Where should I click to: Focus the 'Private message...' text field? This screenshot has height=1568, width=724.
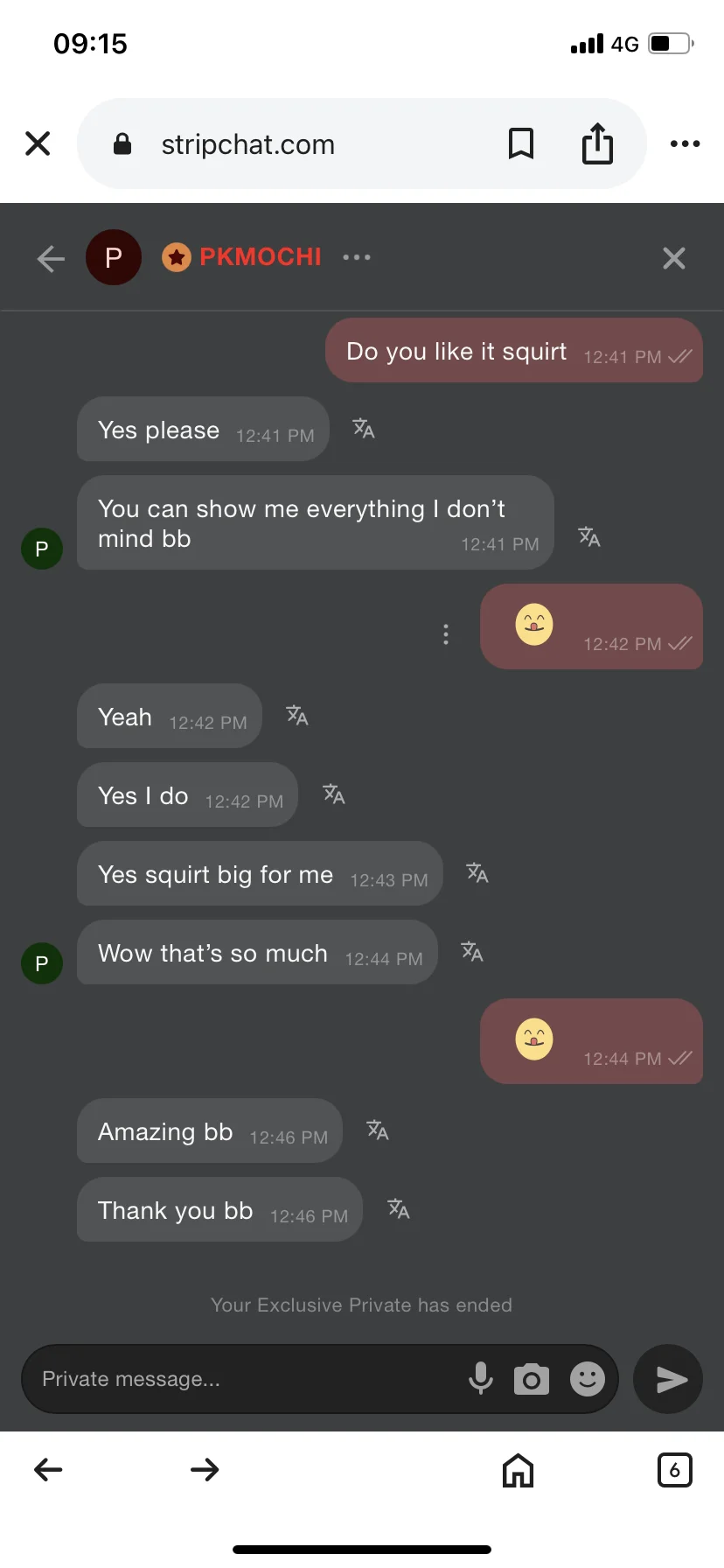(x=245, y=1379)
